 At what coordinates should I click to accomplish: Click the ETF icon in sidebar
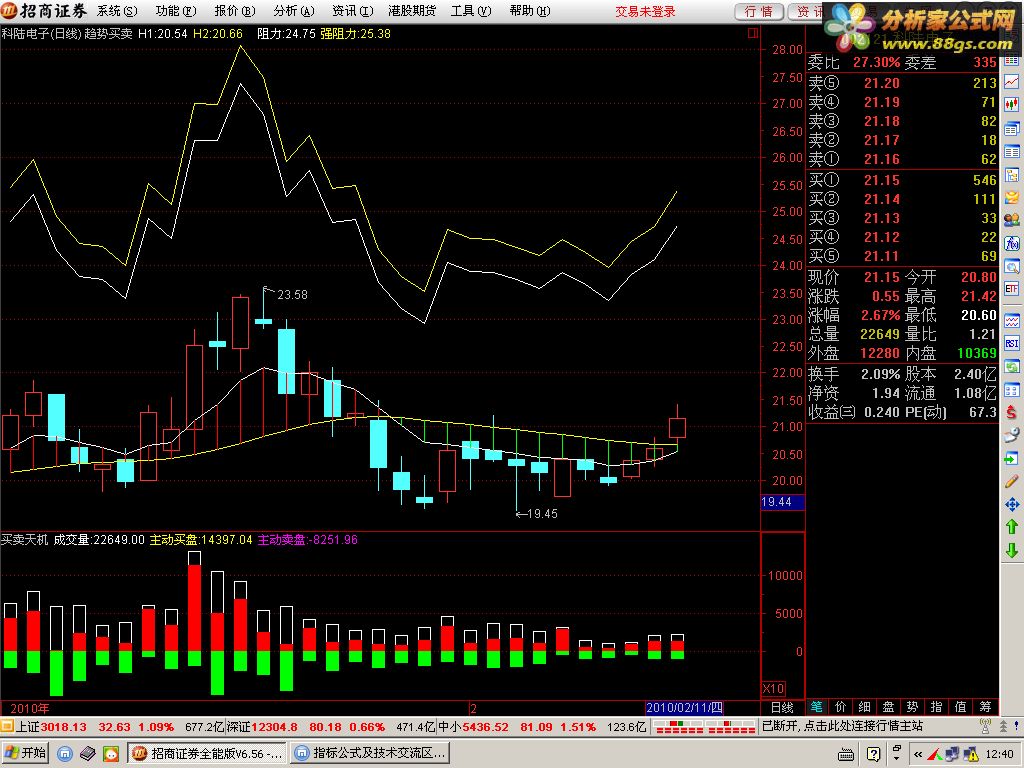[x=1012, y=288]
